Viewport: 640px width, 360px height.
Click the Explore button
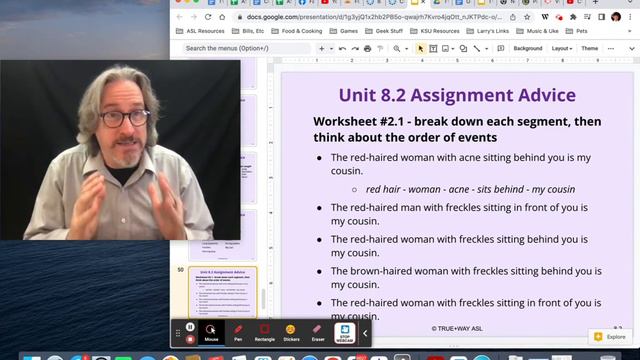[610, 337]
